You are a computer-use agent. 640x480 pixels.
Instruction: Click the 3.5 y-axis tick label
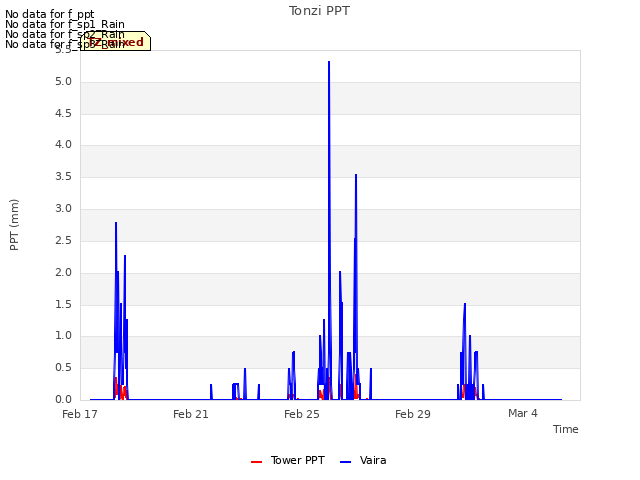pos(63,177)
